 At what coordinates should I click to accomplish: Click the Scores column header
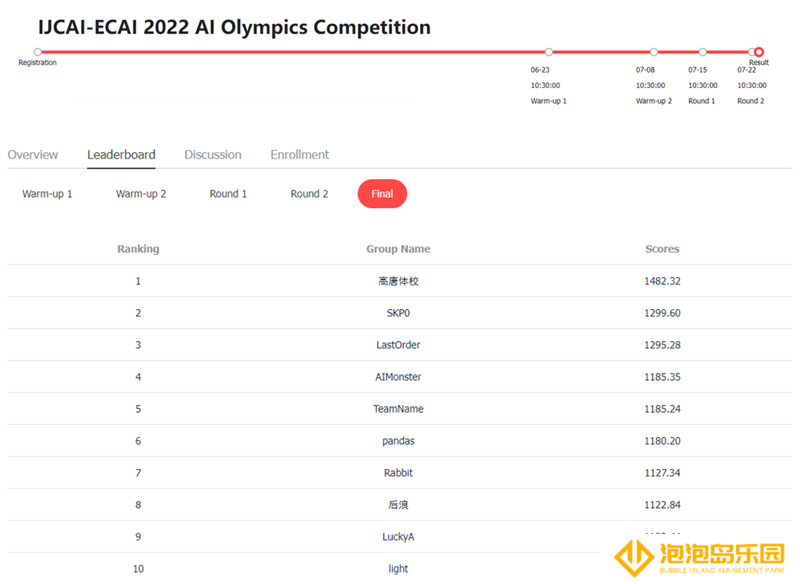(x=662, y=249)
